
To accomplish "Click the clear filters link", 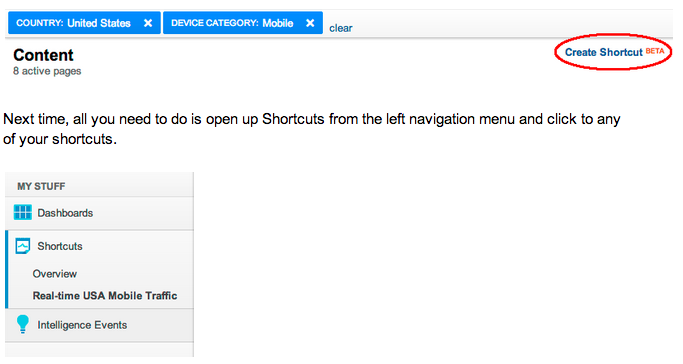I will click(341, 28).
